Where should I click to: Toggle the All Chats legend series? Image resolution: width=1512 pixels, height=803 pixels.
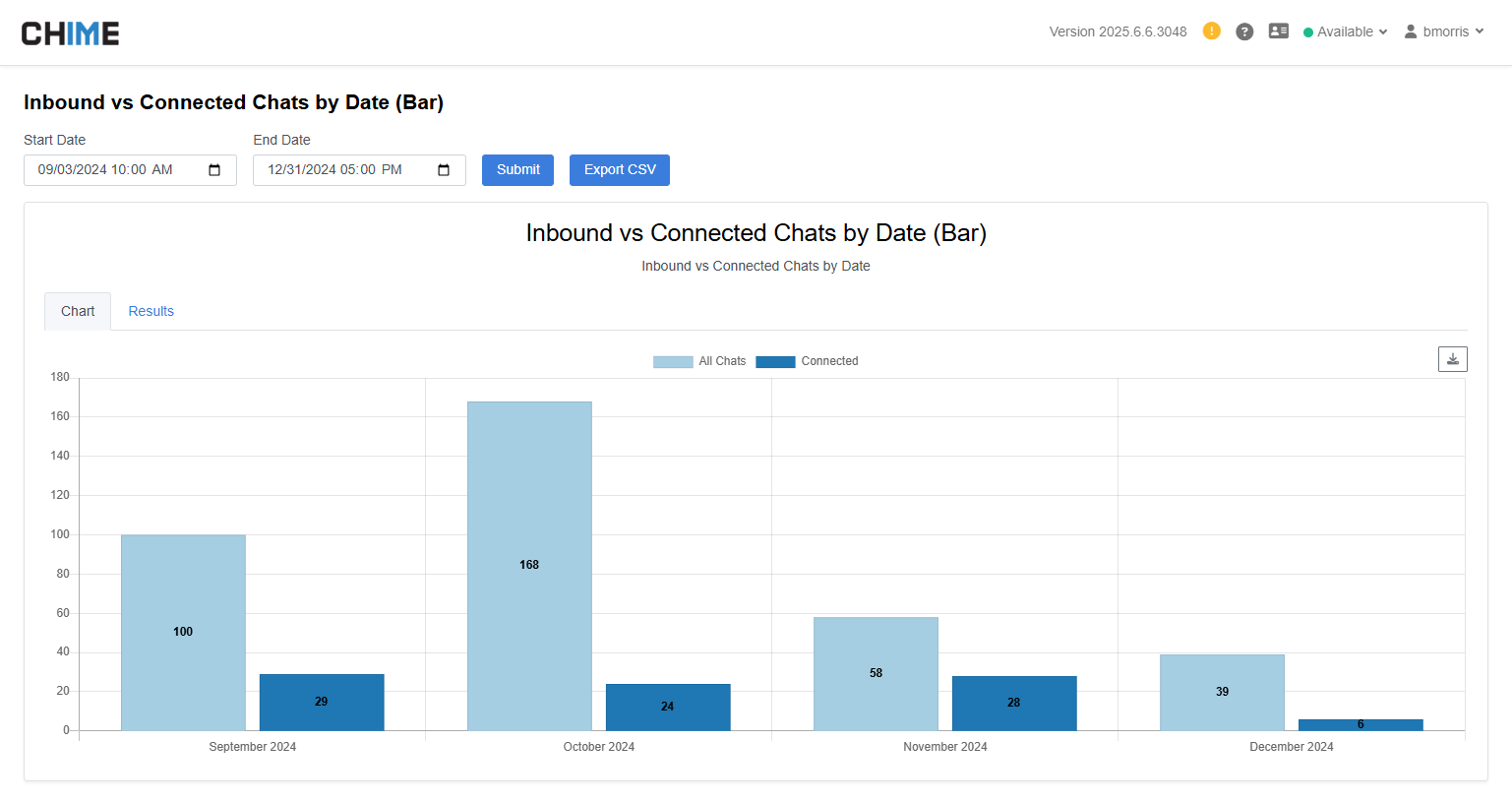tap(699, 361)
